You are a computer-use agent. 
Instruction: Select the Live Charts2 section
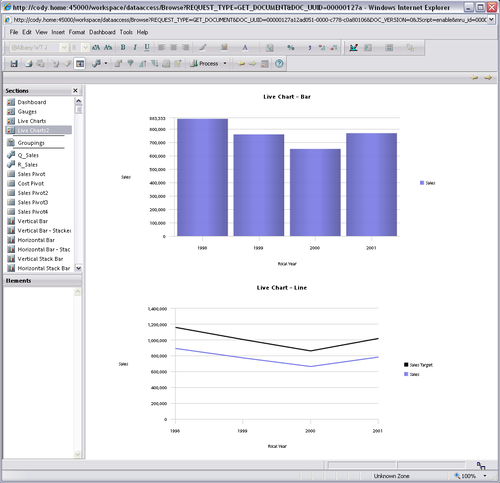[x=38, y=130]
